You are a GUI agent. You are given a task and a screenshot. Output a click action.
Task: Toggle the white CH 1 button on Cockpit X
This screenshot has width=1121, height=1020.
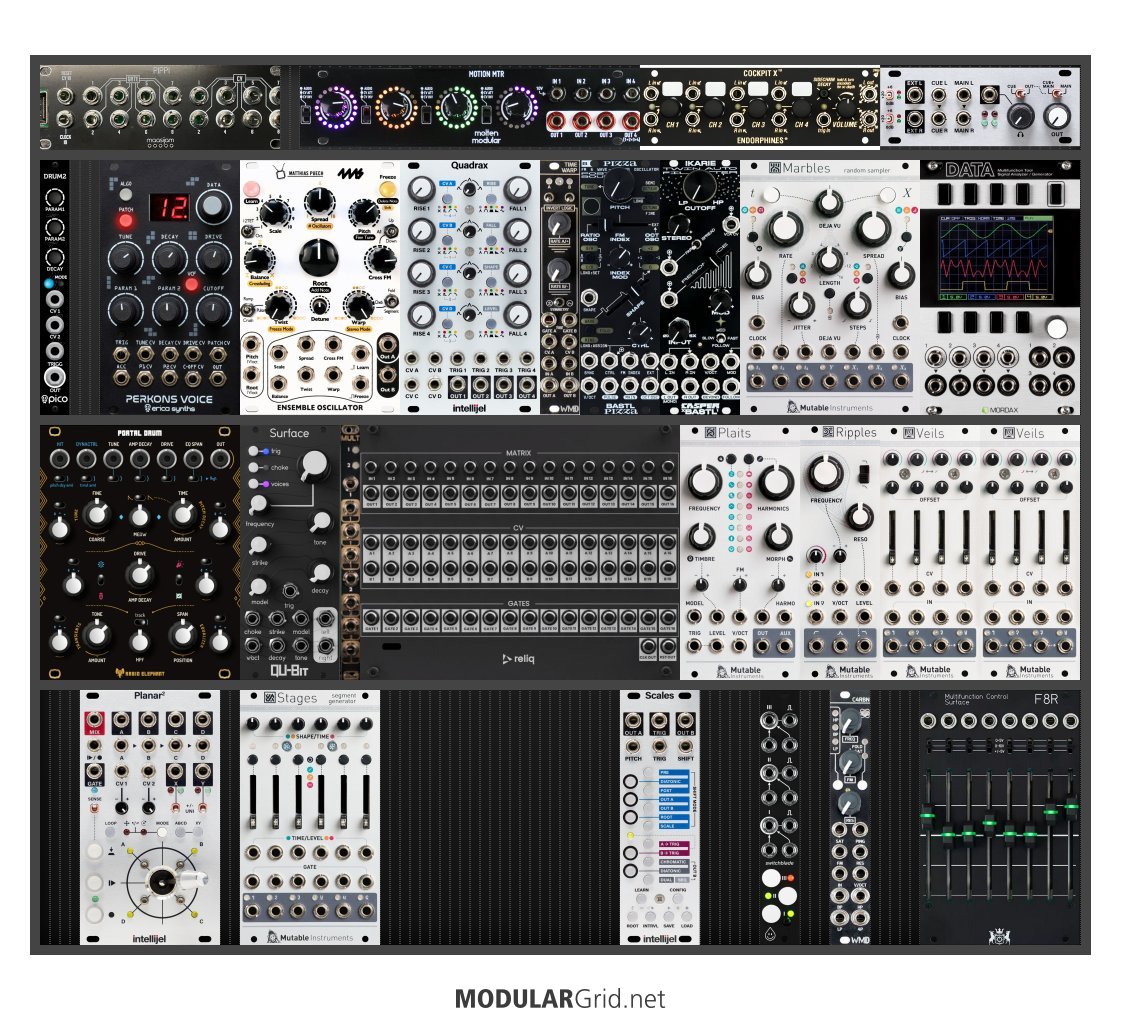tap(672, 89)
